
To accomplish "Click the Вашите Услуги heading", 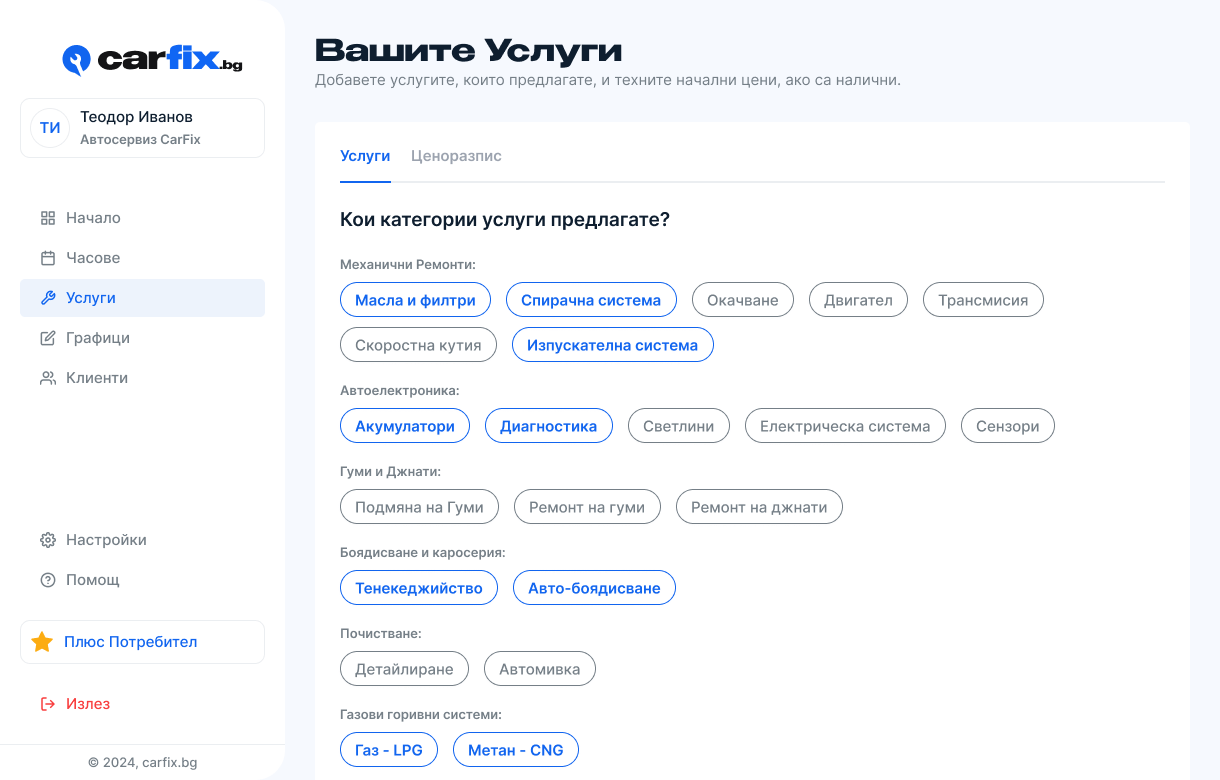I will coord(468,50).
